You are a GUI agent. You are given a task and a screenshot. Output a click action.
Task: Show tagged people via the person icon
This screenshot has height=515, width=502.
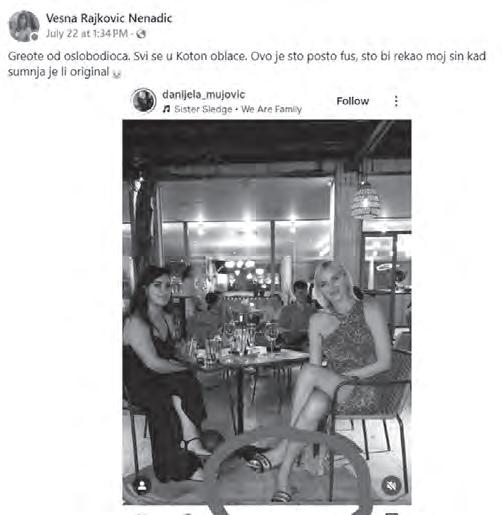tap(142, 486)
